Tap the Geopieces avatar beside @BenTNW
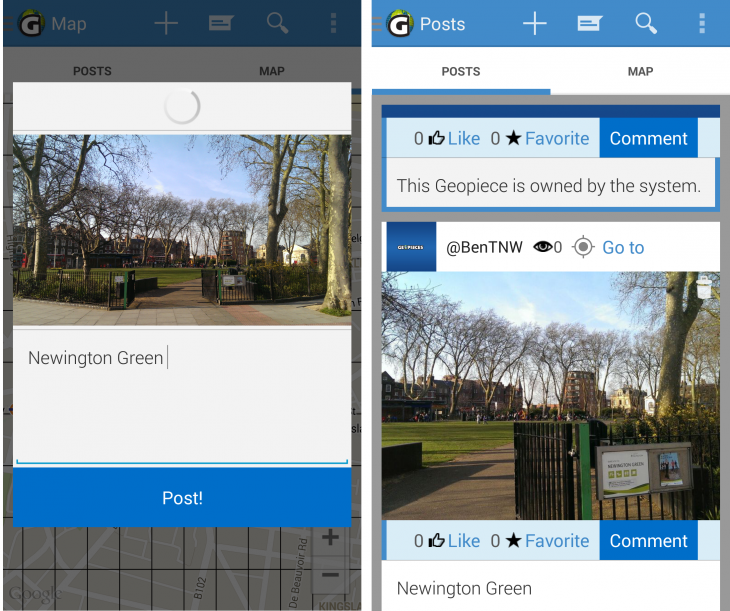730x611 pixels. (411, 247)
